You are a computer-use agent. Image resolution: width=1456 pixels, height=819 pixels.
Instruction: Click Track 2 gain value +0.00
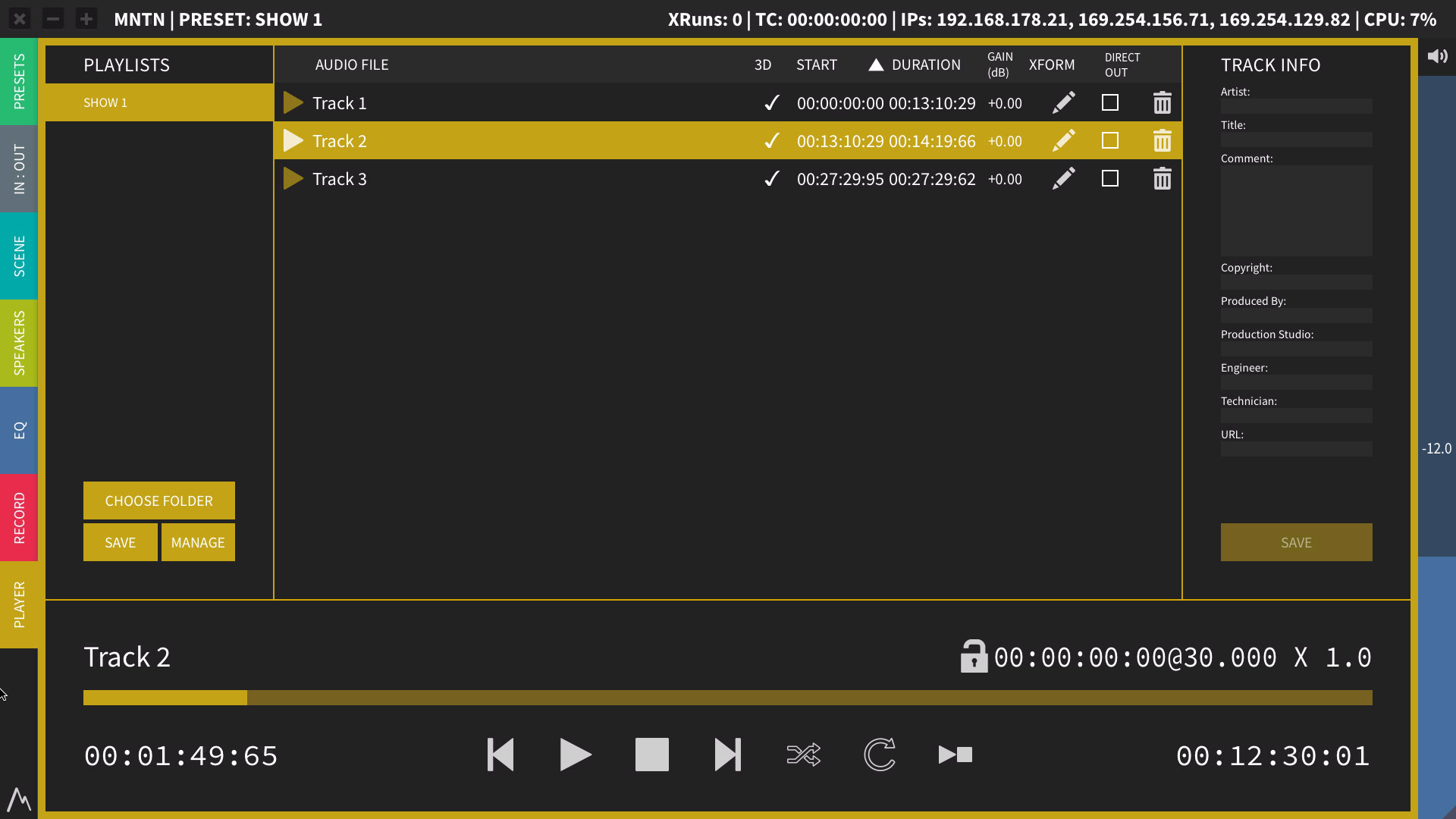[1005, 141]
